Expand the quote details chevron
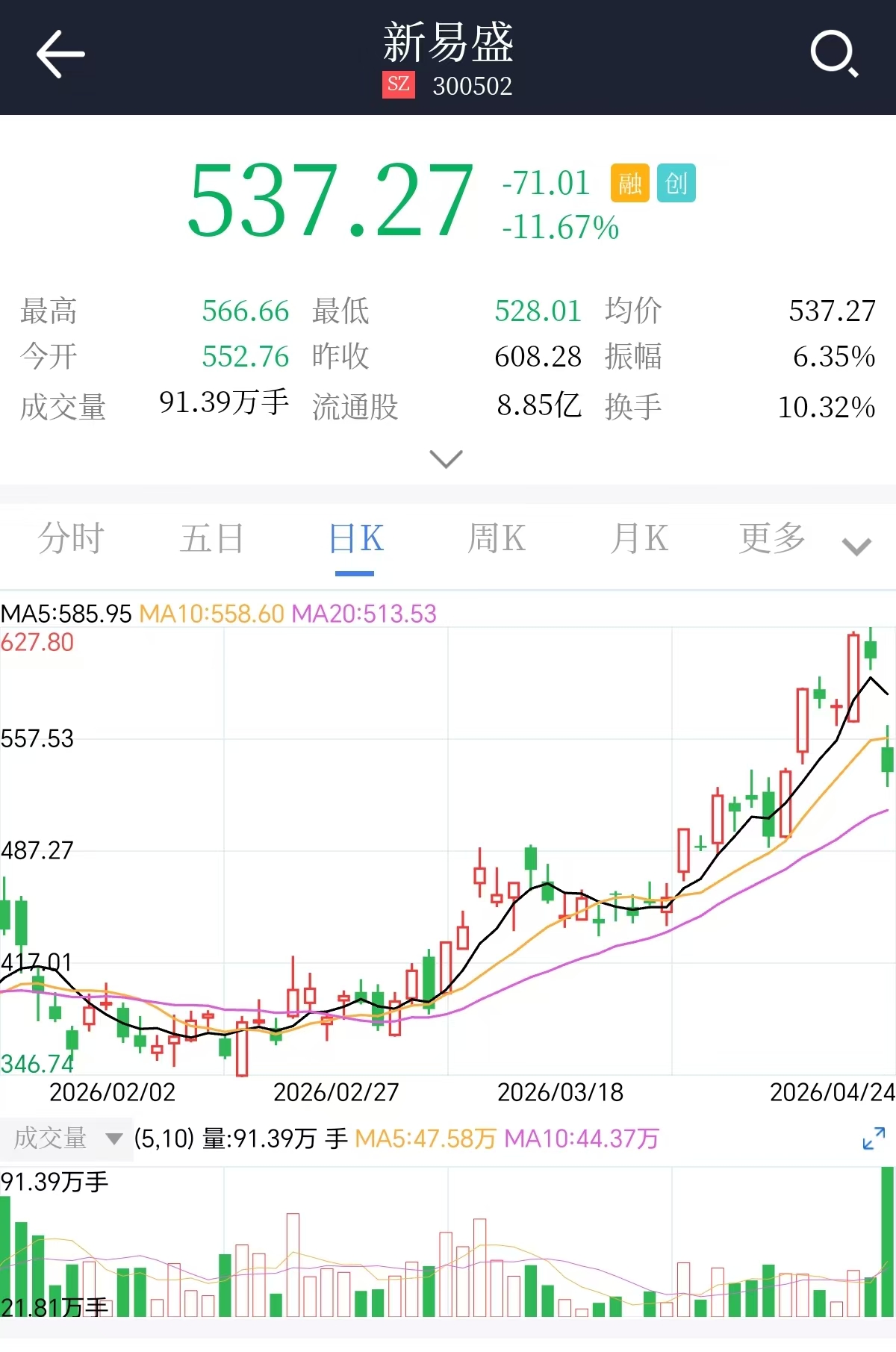The image size is (896, 1352). pyautogui.click(x=447, y=458)
